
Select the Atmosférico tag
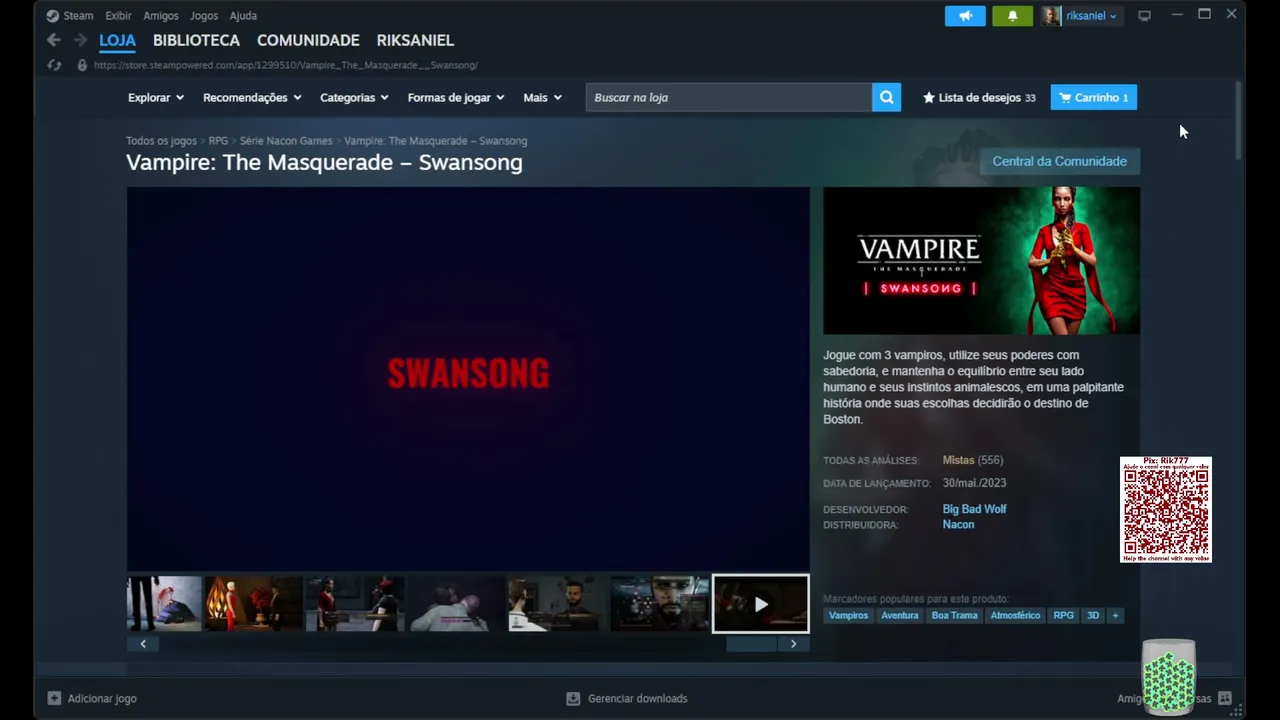[1015, 615]
